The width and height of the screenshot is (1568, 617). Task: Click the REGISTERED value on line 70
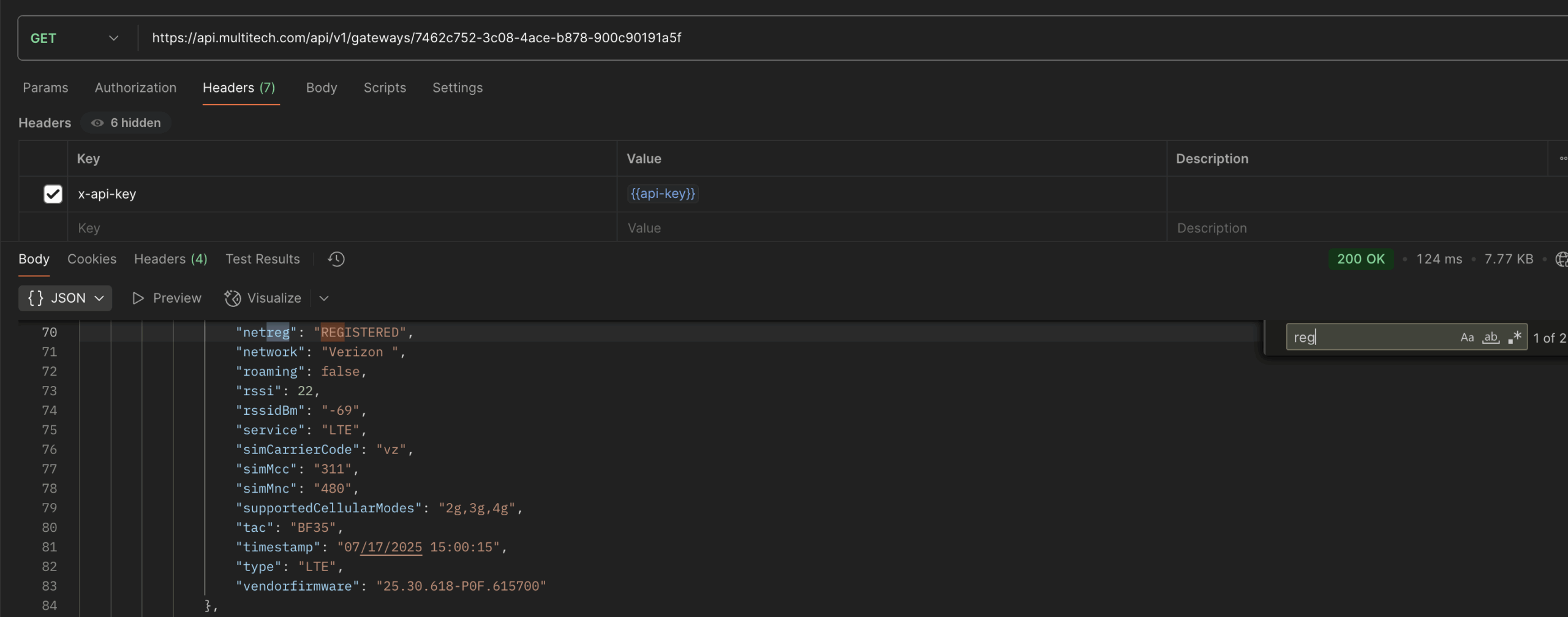[x=360, y=333]
